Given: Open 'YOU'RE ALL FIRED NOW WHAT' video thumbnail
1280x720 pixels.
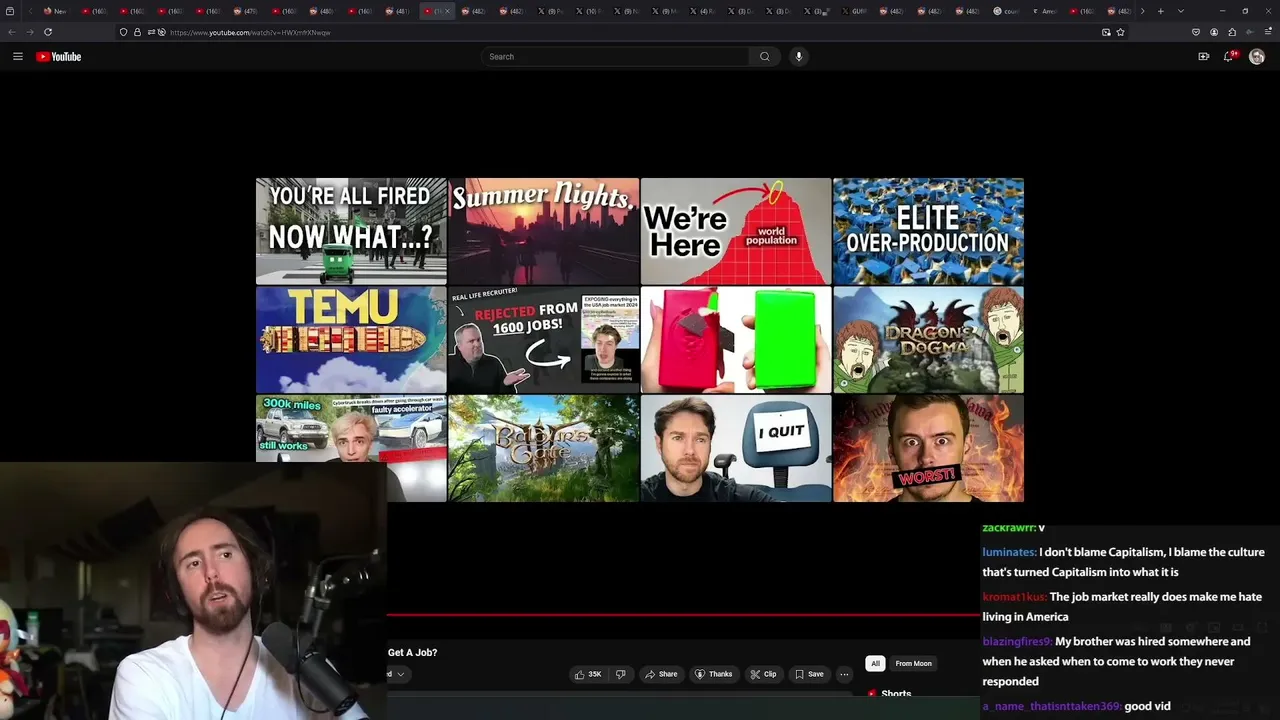Looking at the screenshot, I should [351, 231].
